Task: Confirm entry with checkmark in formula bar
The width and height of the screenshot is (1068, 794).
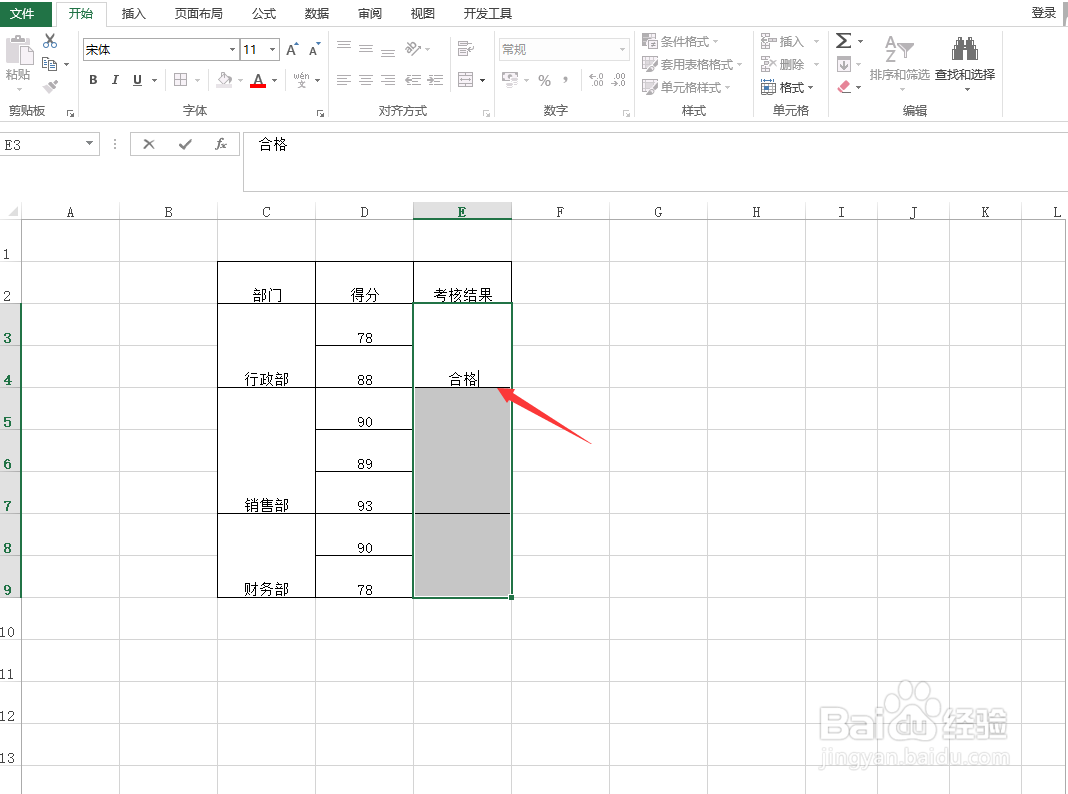Action: [x=185, y=144]
